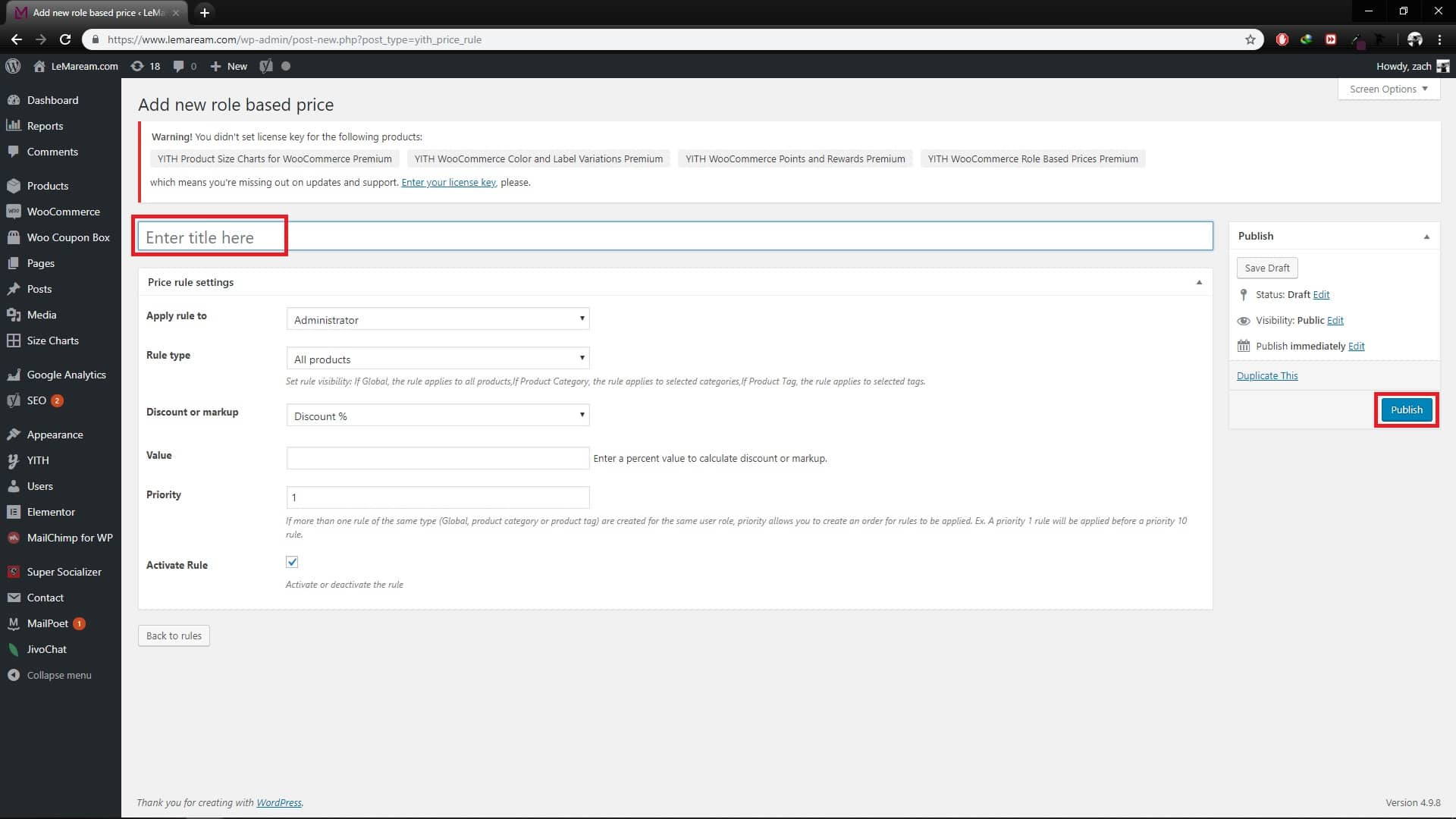
Task: Click the Value percent input field
Action: [438, 458]
